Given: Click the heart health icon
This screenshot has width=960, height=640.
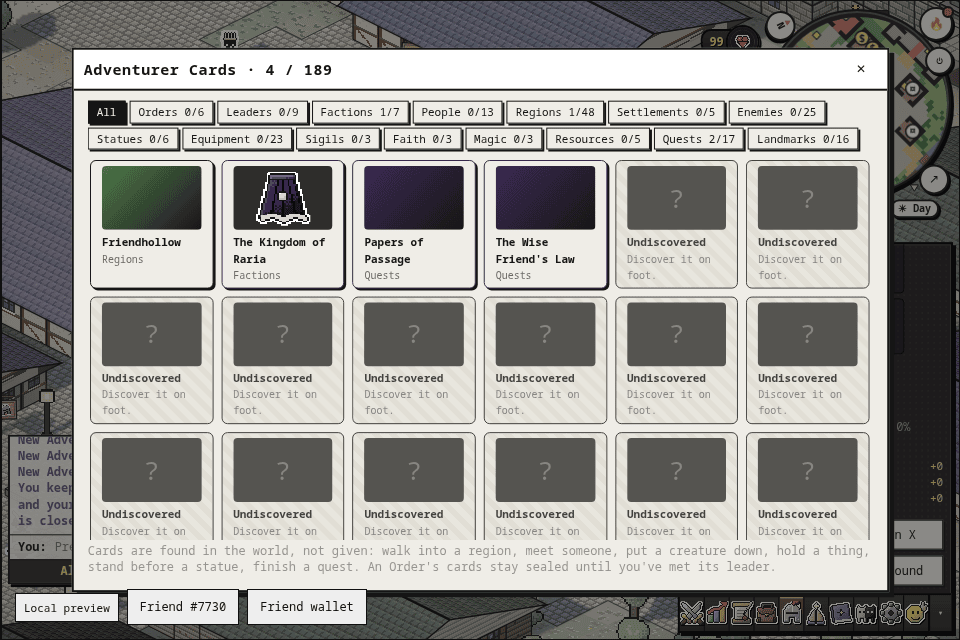Looking at the screenshot, I should (743, 42).
